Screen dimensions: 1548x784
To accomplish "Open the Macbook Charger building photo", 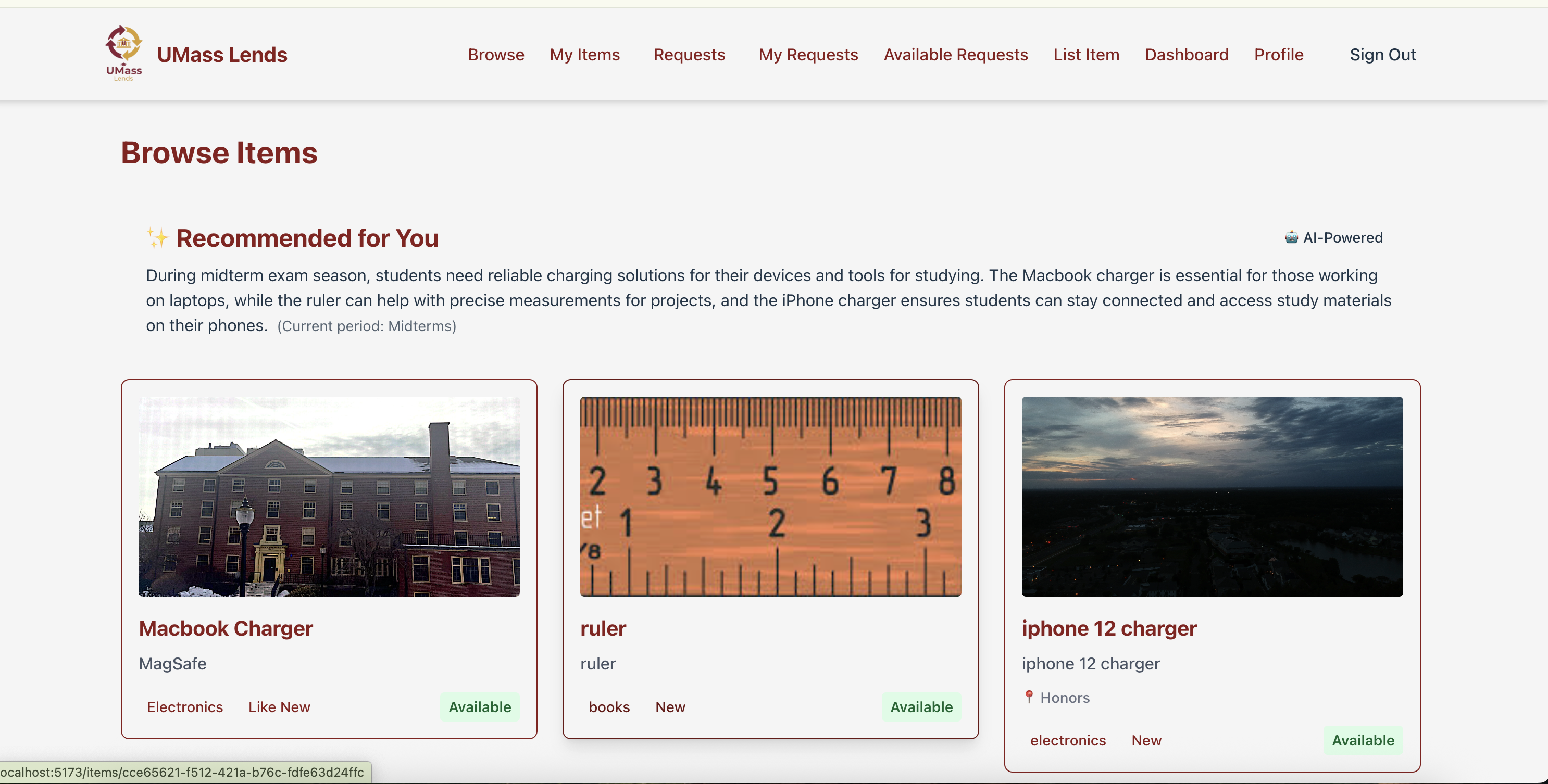I will [329, 496].
